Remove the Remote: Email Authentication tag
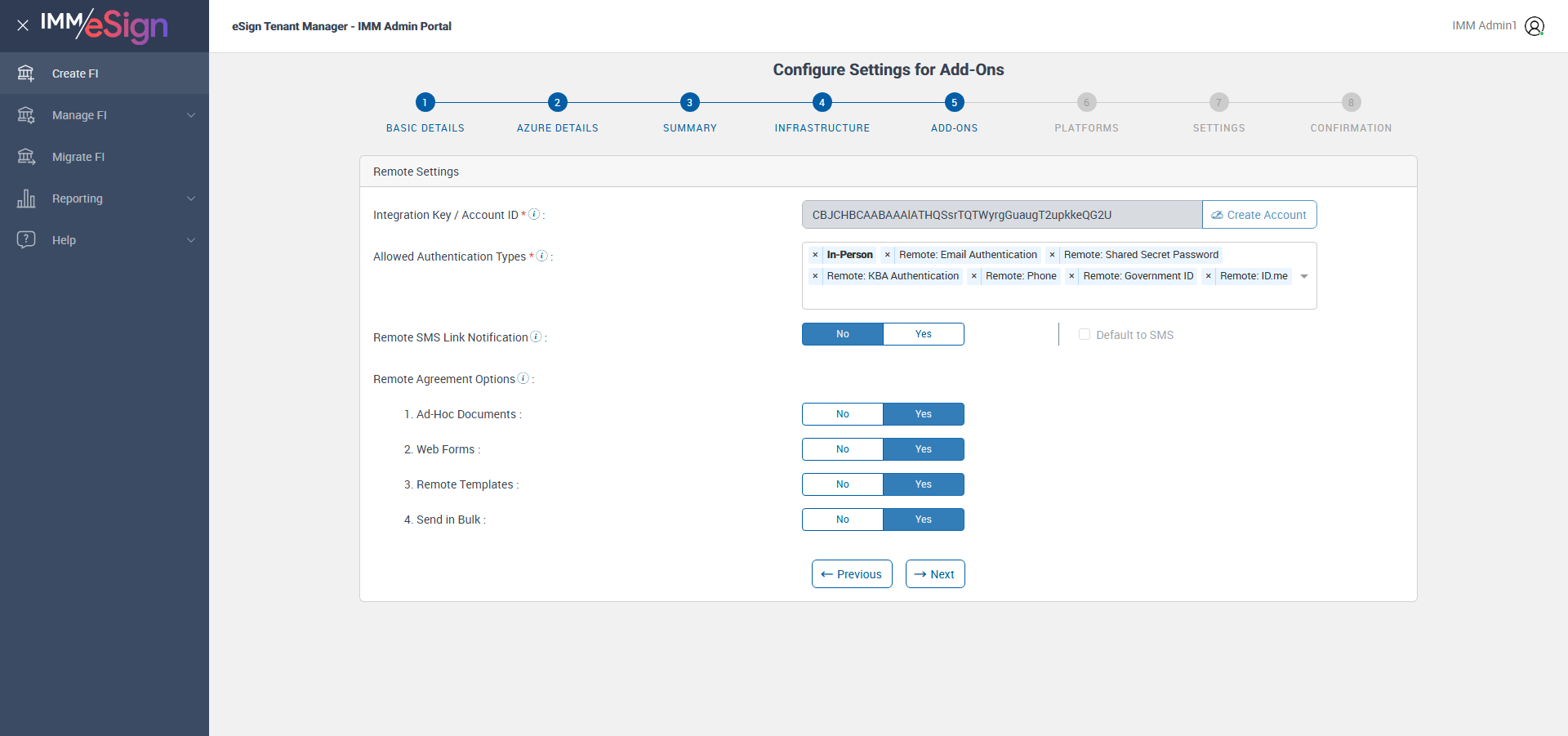The width and height of the screenshot is (1568, 736). 888,255
